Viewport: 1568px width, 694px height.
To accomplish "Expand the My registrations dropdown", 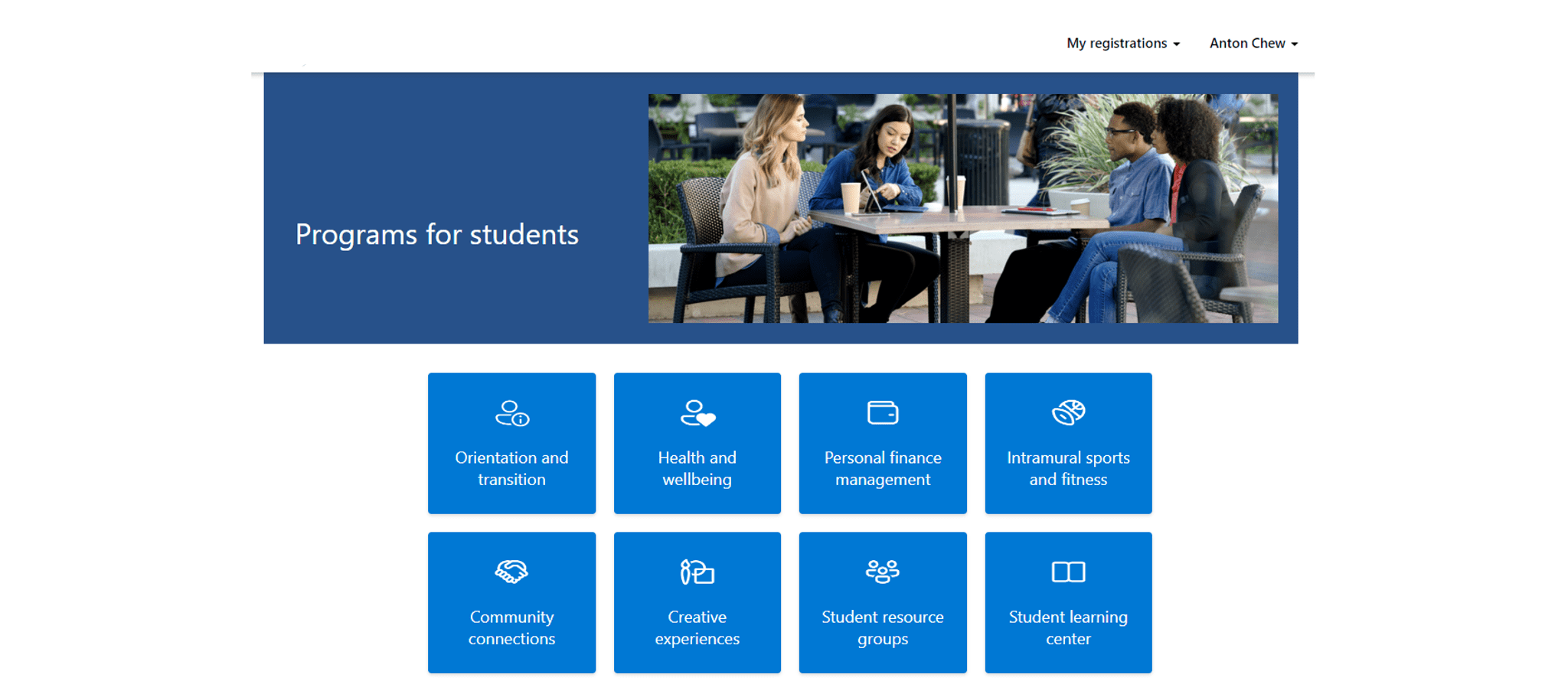I will pos(1122,44).
